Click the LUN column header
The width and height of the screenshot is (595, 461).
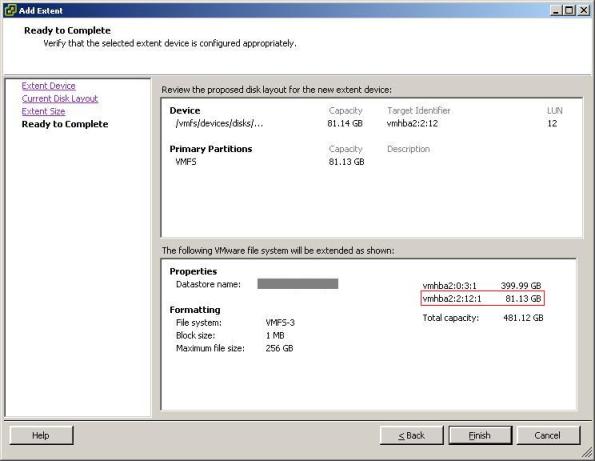[x=555, y=111]
